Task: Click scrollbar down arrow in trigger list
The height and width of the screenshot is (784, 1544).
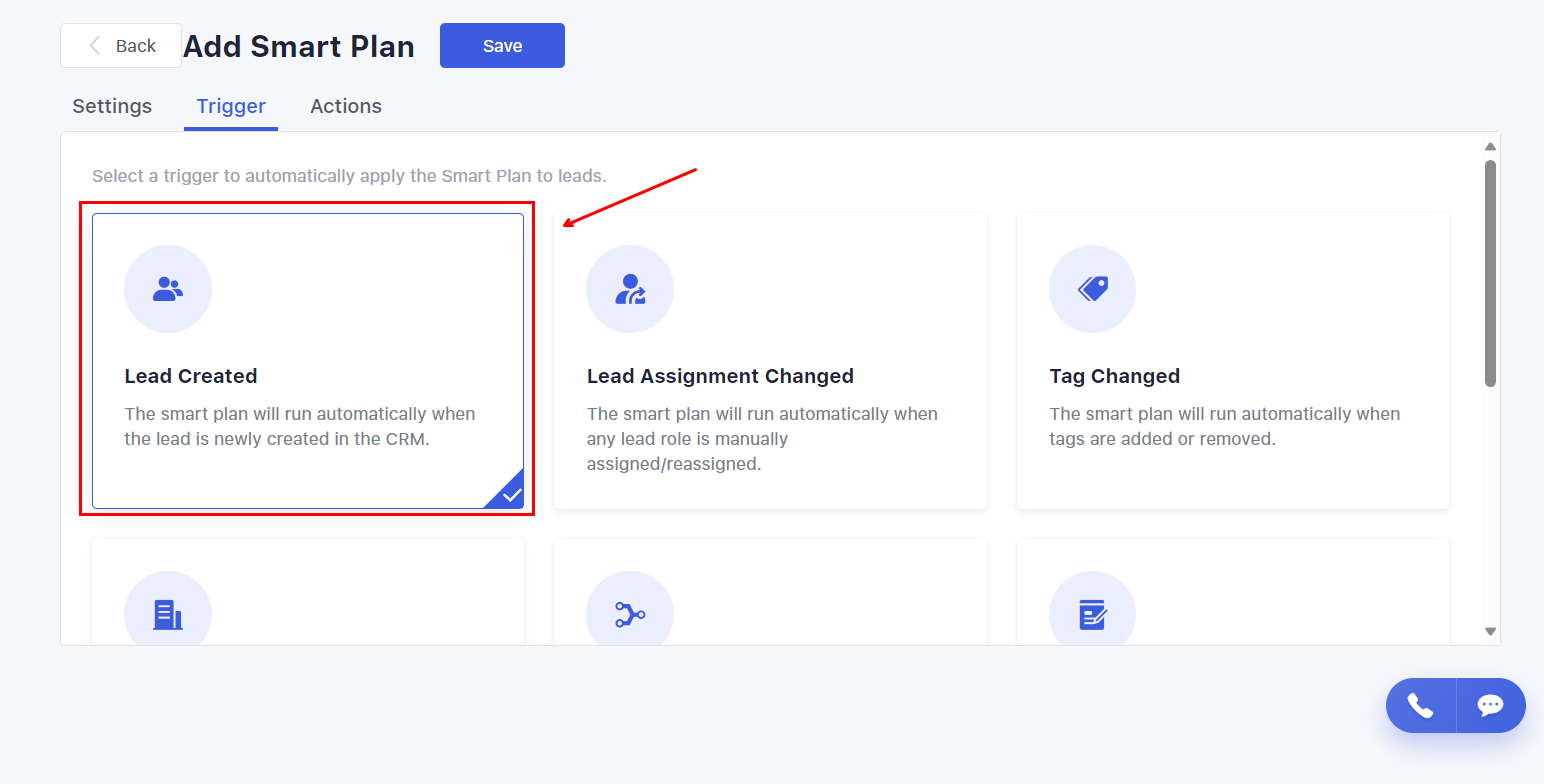Action: (1490, 631)
